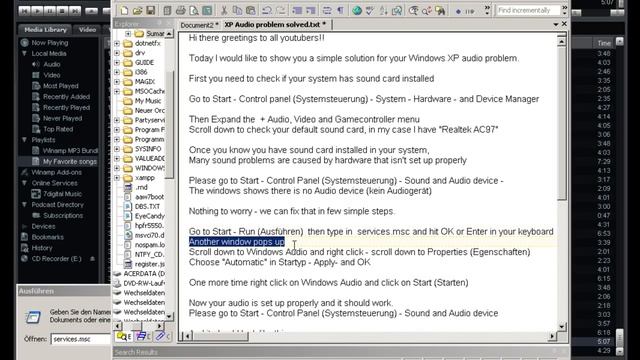Select Recently Added in Winamp library
Screen dimensions: 640x360
[x=66, y=97]
